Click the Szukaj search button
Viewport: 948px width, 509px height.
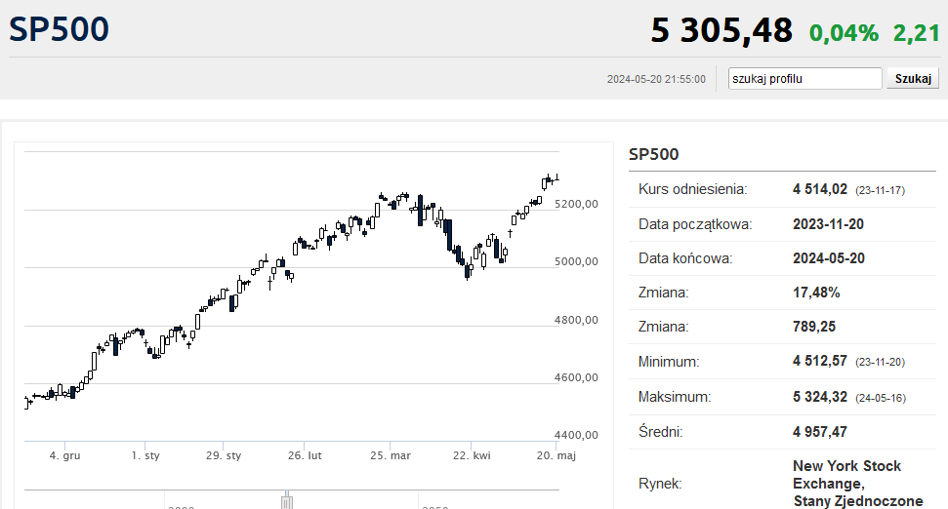pos(912,79)
